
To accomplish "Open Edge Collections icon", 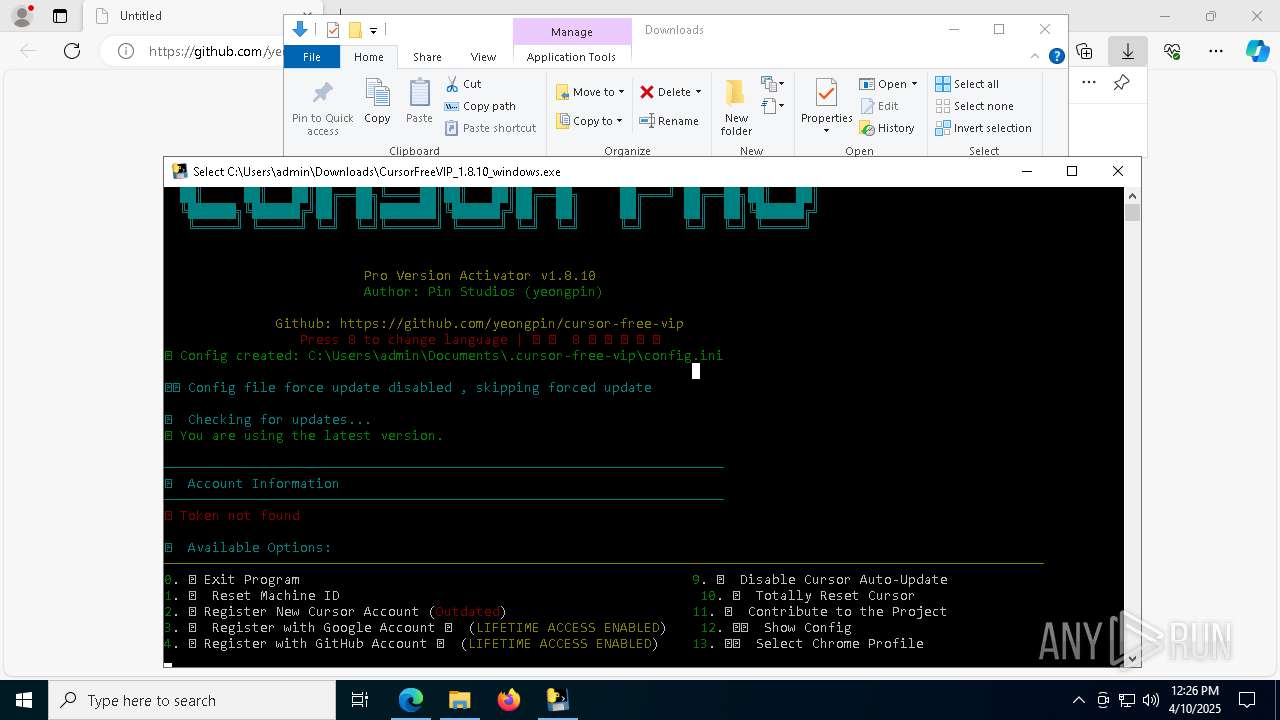I will (1084, 51).
